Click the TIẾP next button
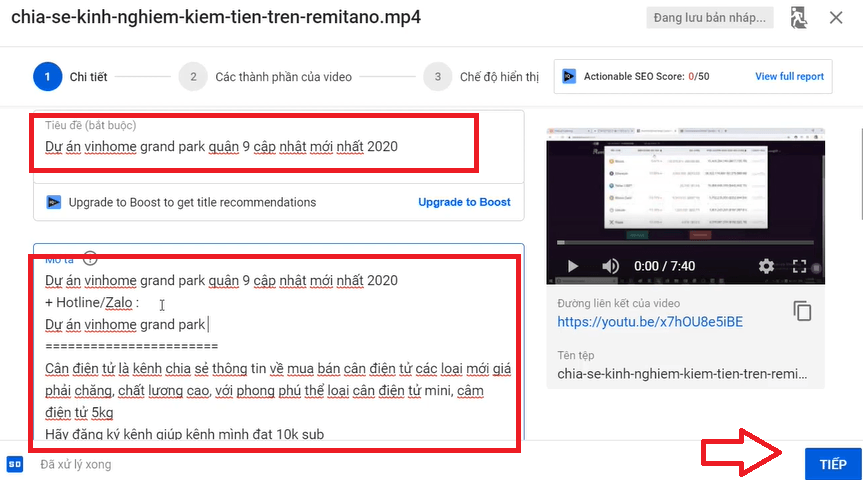The height and width of the screenshot is (480, 863). coord(833,464)
